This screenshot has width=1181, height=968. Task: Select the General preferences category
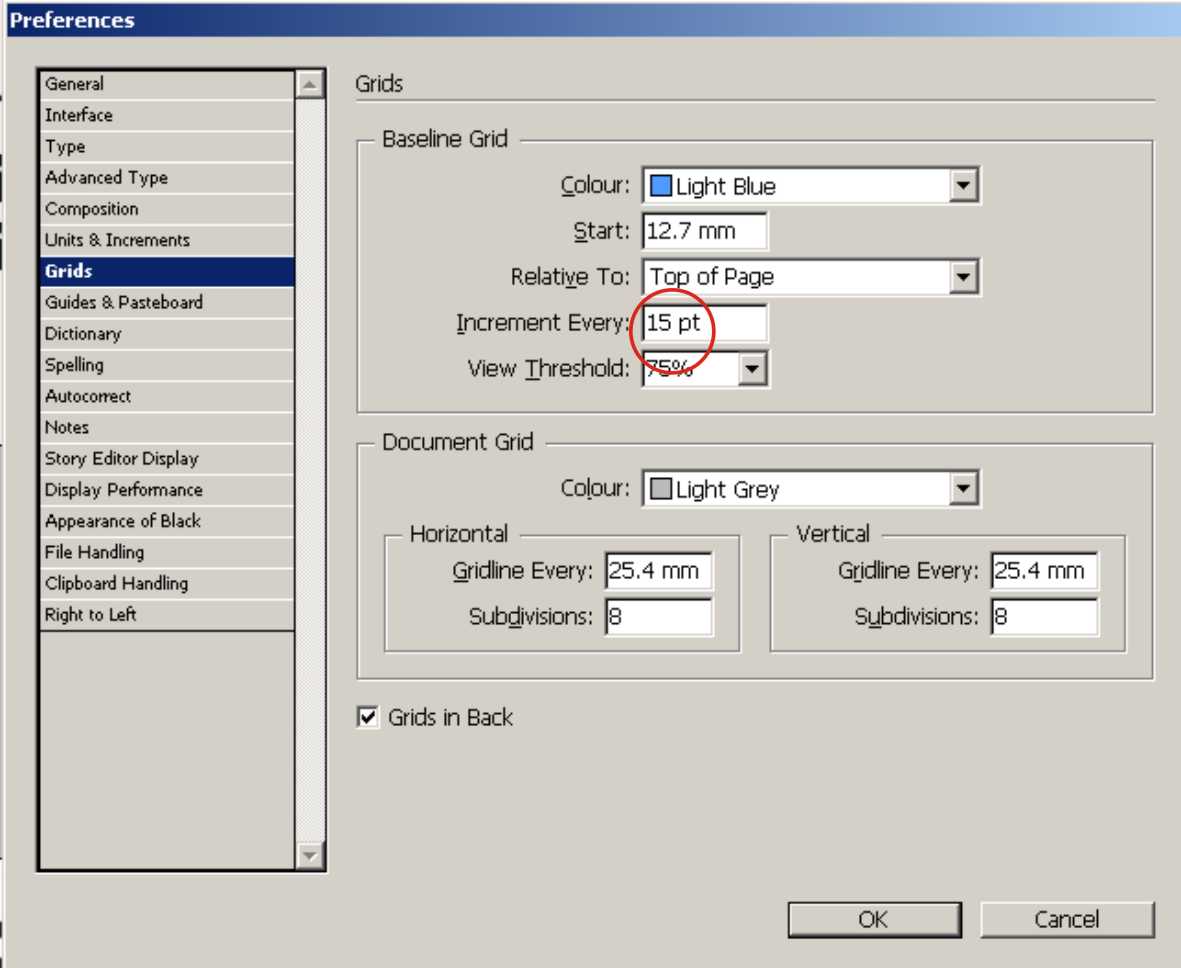[167, 84]
